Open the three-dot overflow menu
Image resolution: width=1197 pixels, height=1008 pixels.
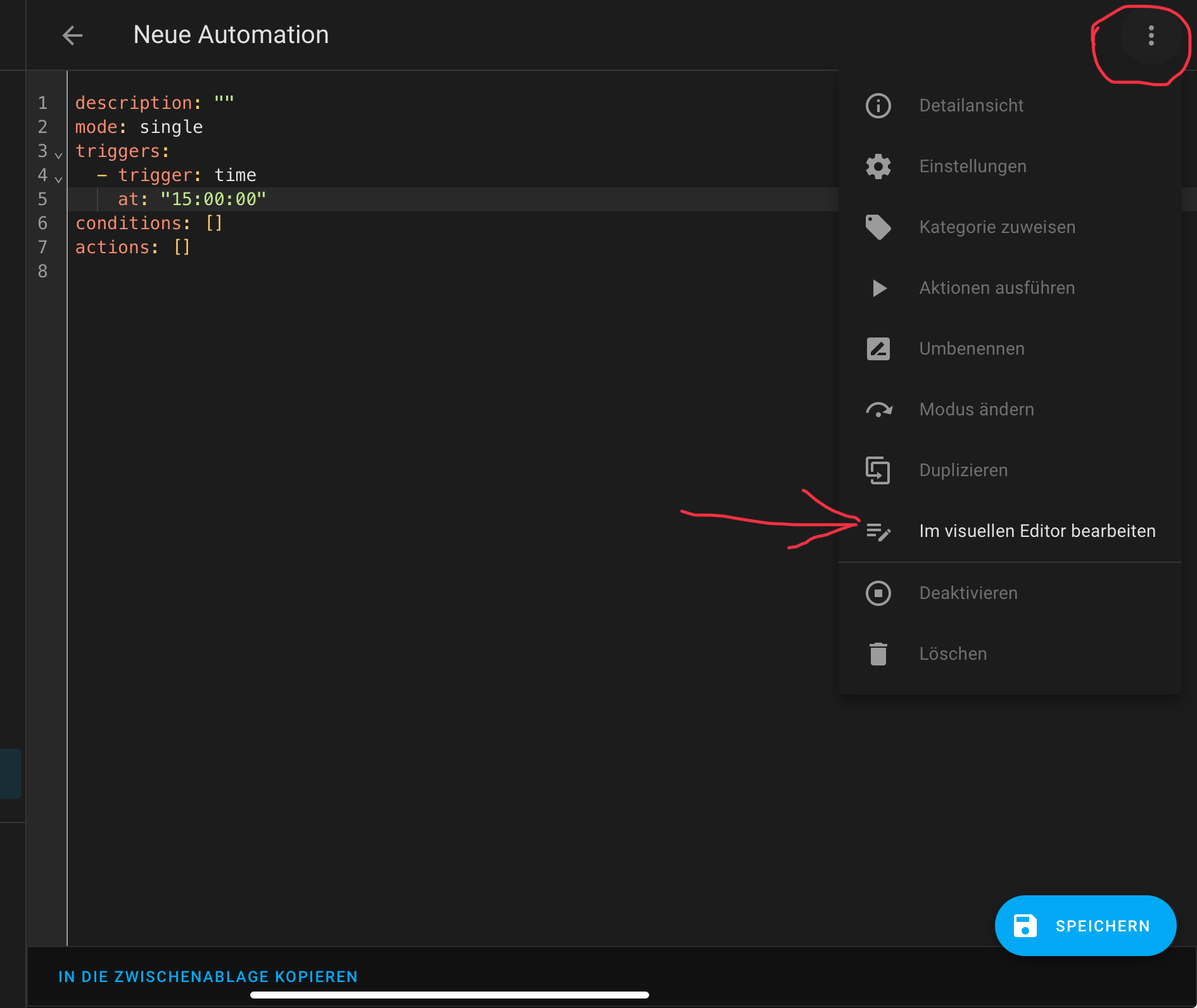pyautogui.click(x=1151, y=35)
